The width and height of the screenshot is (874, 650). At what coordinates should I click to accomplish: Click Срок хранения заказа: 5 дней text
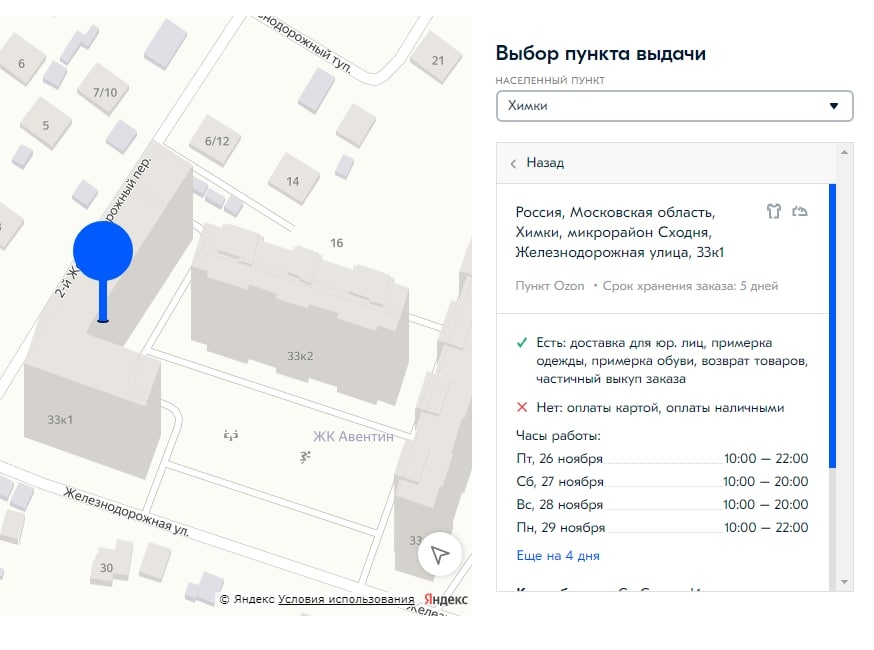690,286
